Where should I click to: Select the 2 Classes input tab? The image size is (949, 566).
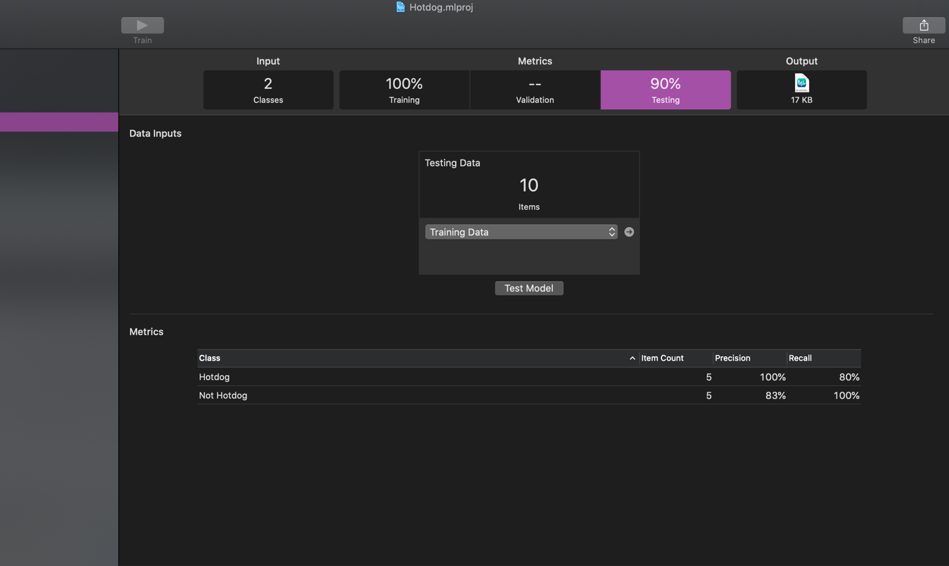pos(268,90)
